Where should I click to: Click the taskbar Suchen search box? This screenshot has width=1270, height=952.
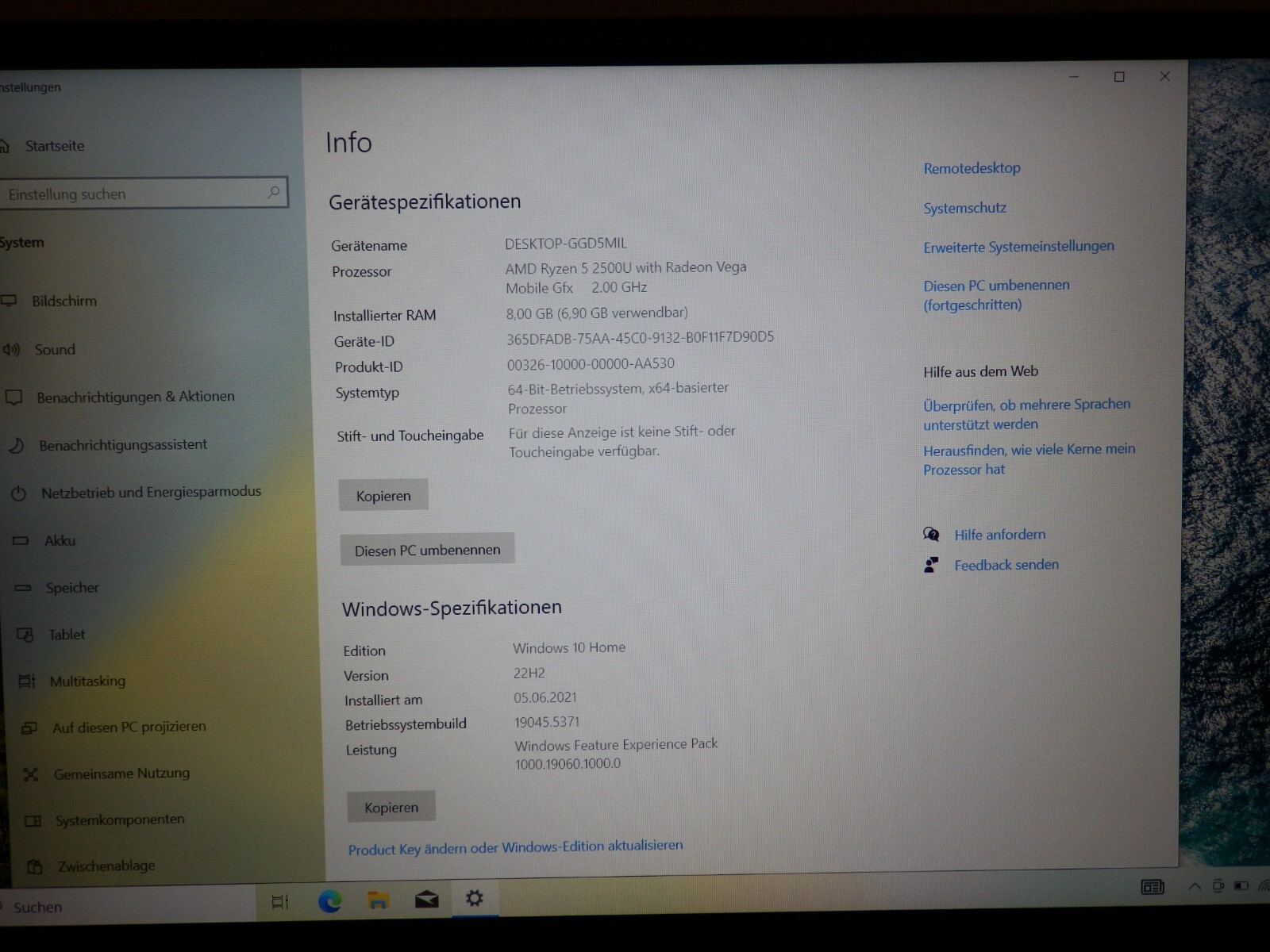(127, 906)
